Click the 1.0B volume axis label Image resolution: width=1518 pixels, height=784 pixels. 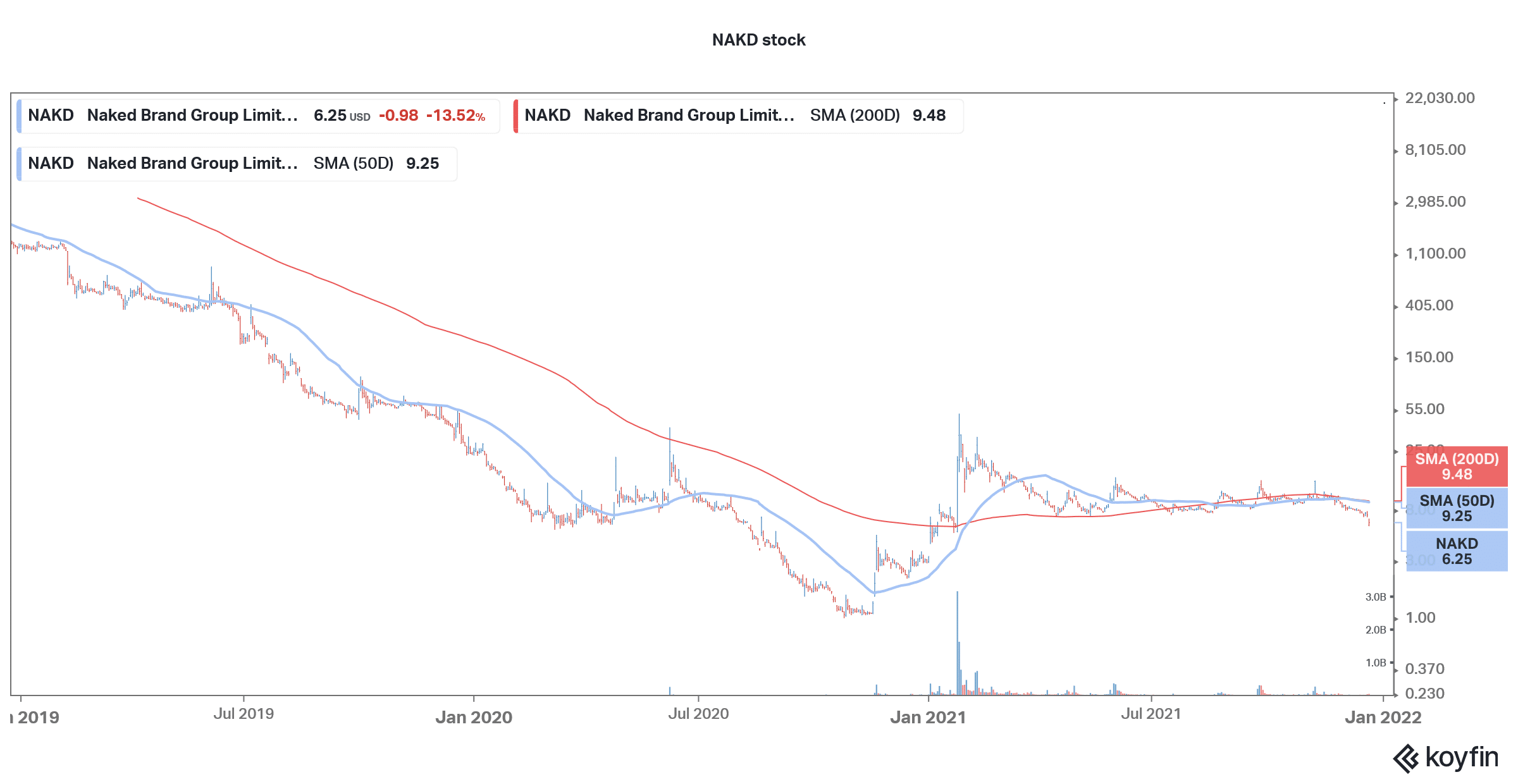tap(1376, 663)
